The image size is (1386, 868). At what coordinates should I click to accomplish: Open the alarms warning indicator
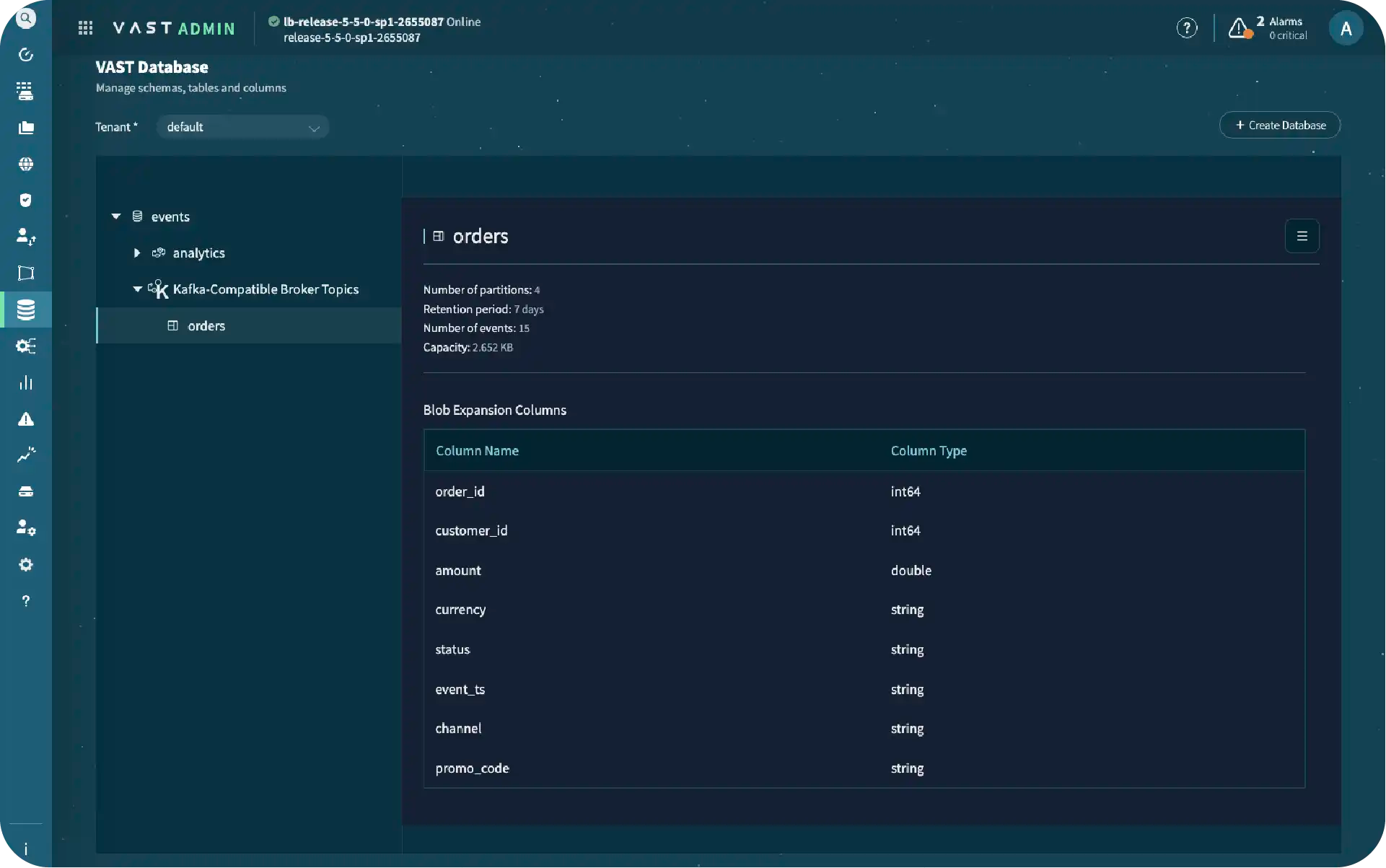coord(1268,28)
